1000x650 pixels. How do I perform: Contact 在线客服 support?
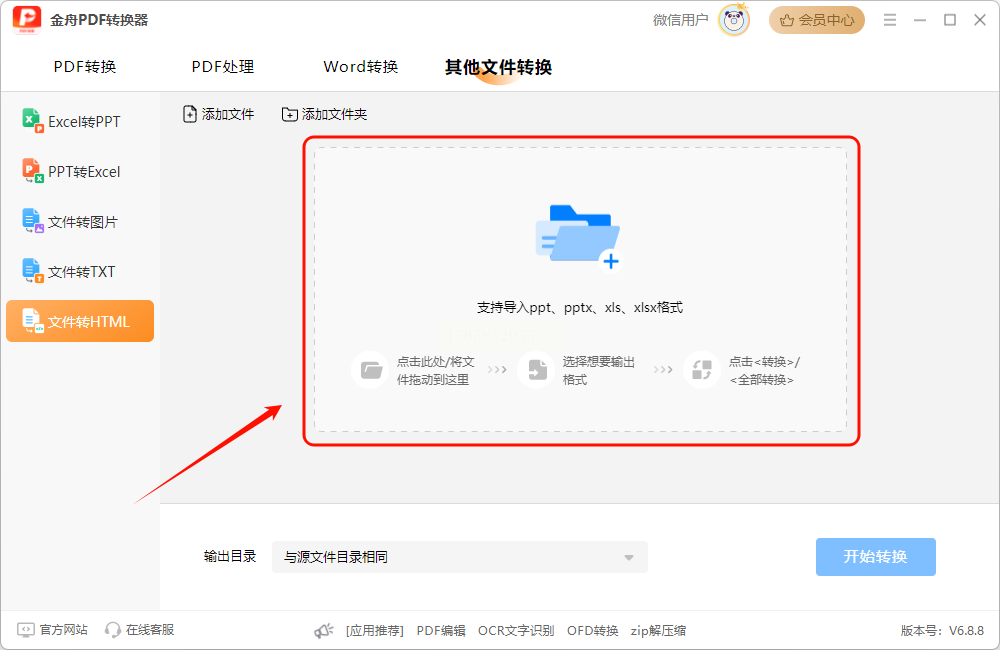click(140, 630)
